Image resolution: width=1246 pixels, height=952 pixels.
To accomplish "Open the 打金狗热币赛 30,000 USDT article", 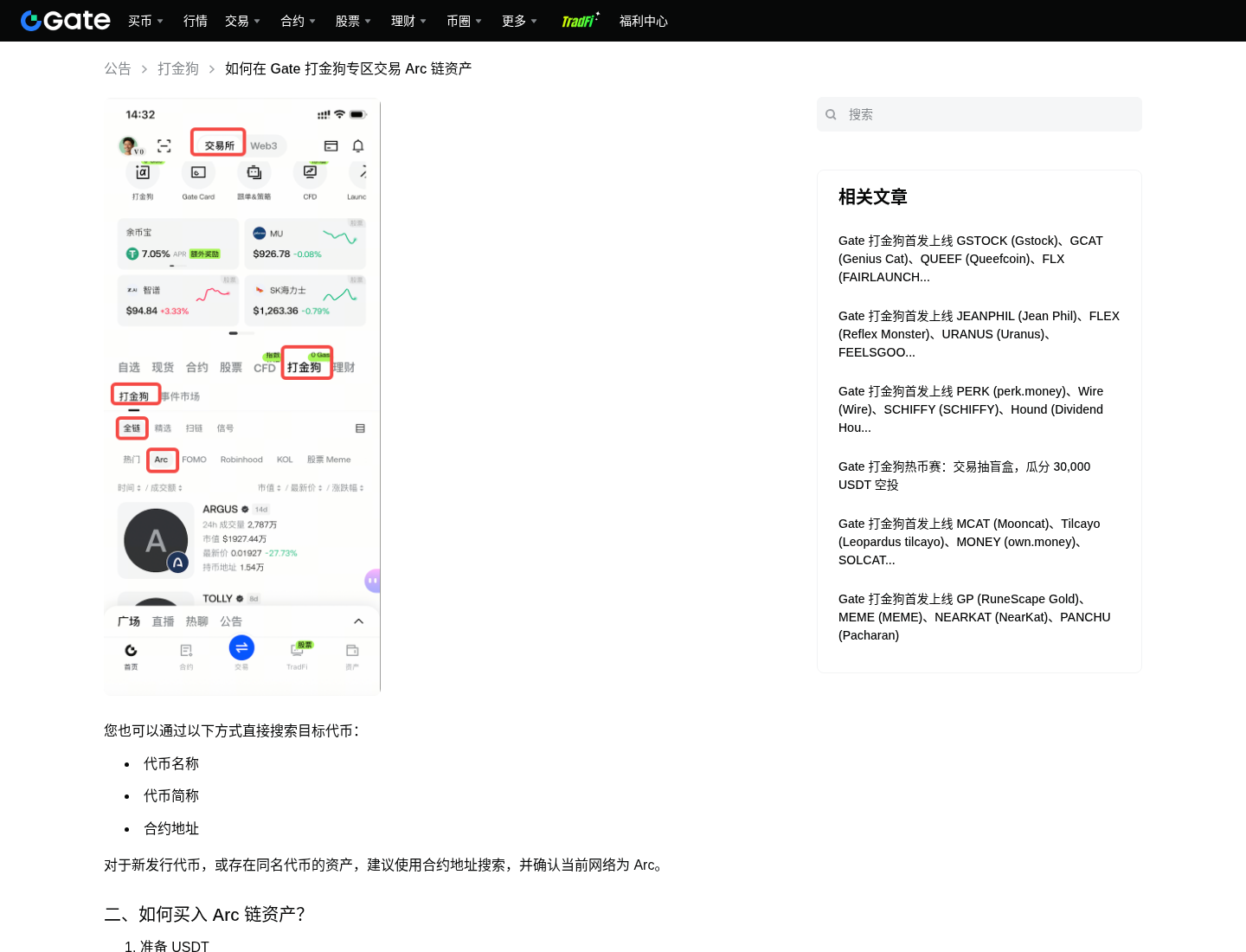I will [979, 475].
